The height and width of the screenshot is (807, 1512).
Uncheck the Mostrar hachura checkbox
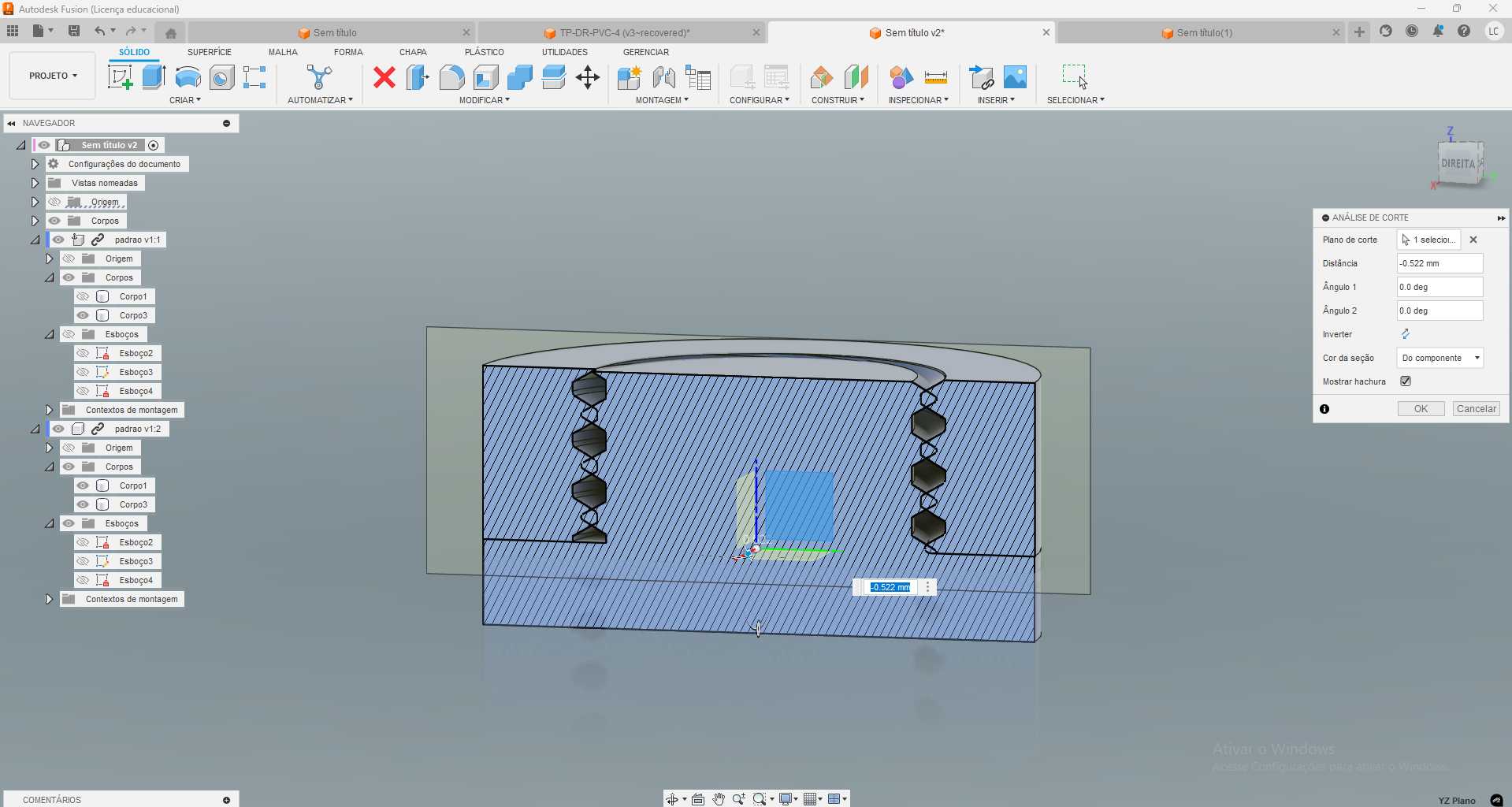tap(1406, 381)
